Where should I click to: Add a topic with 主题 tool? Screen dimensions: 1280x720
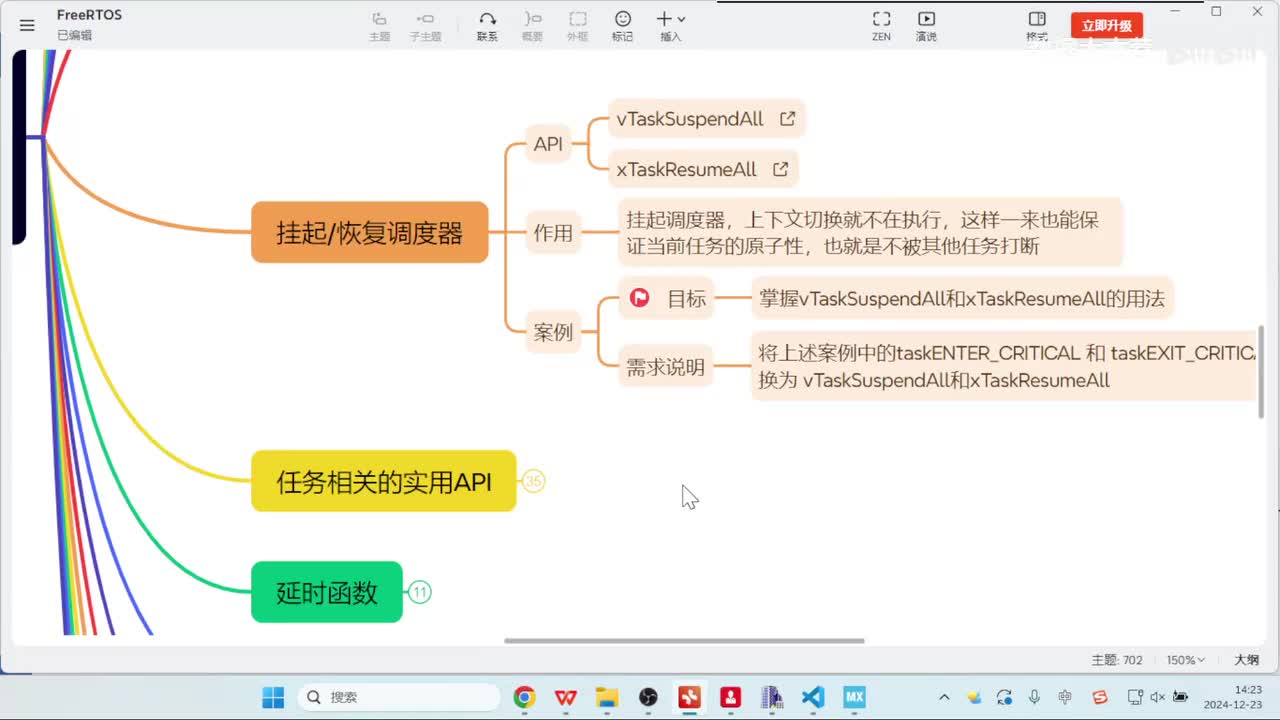tap(379, 26)
